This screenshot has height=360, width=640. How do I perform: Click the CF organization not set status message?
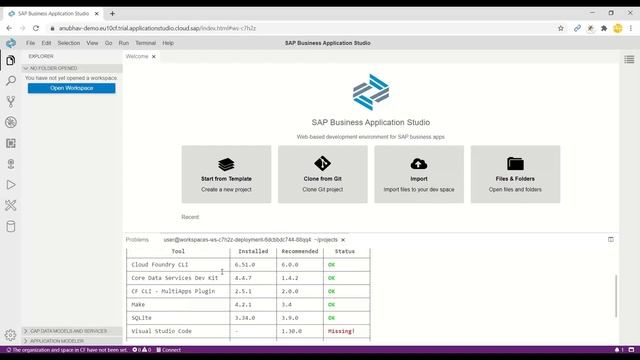click(x=67, y=350)
